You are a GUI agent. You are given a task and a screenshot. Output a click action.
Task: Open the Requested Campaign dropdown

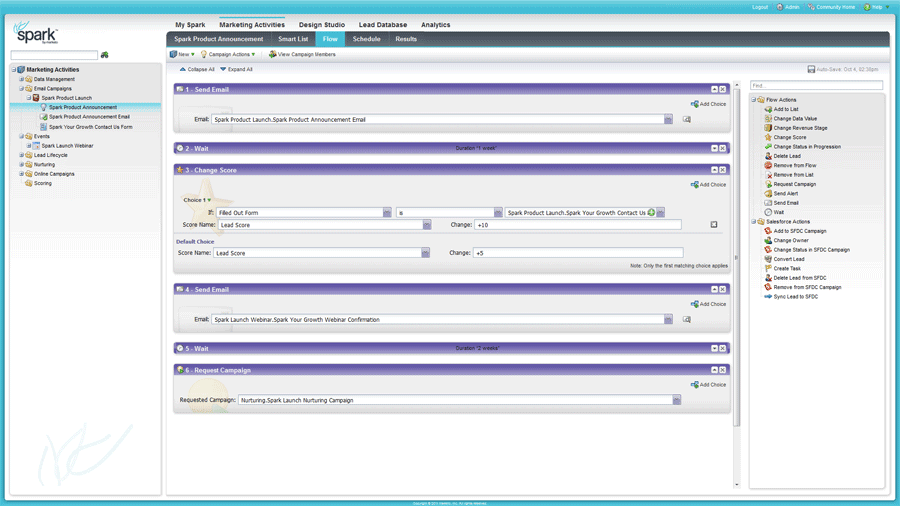677,400
